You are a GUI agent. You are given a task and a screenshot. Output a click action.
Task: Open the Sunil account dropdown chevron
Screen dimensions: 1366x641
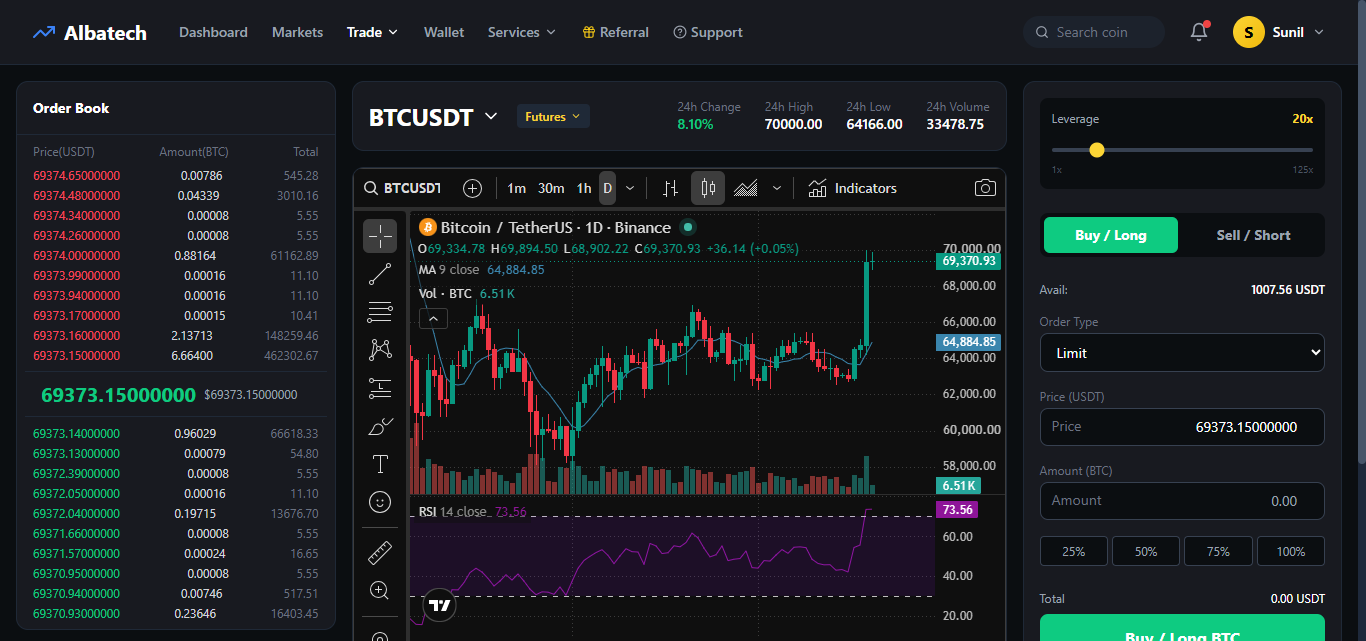[1318, 32]
